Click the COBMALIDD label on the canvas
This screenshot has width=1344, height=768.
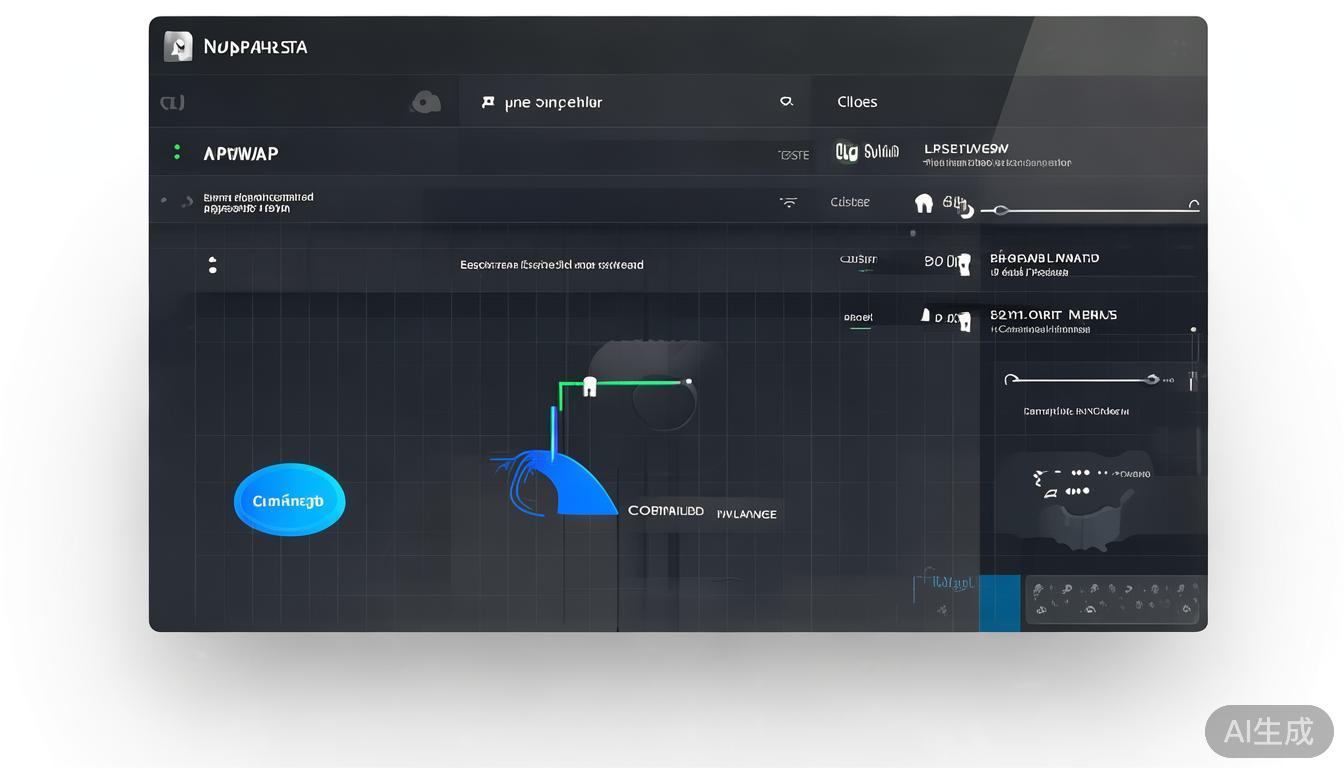tap(666, 511)
